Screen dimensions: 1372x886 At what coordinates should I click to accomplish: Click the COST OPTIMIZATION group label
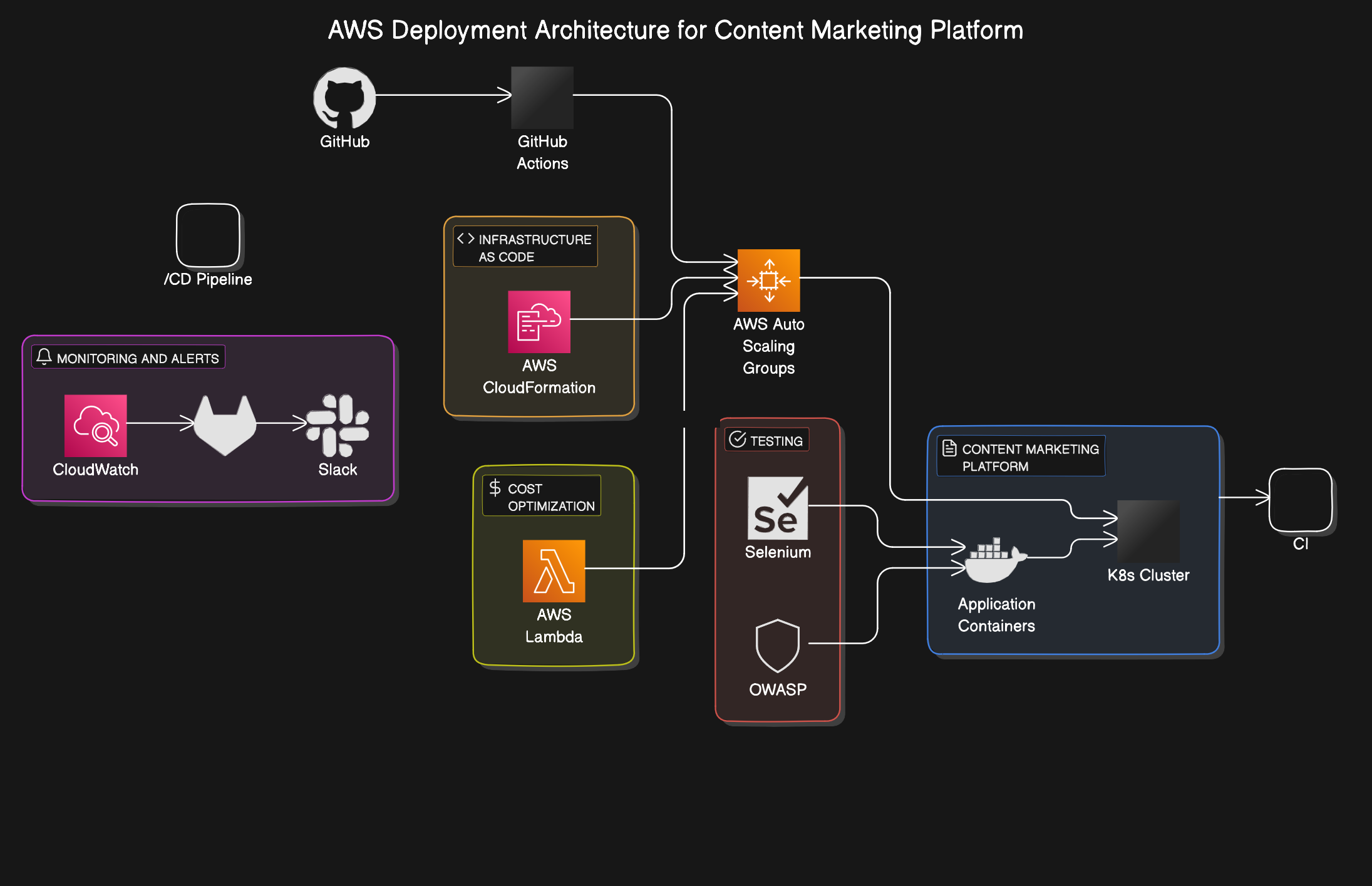point(542,497)
